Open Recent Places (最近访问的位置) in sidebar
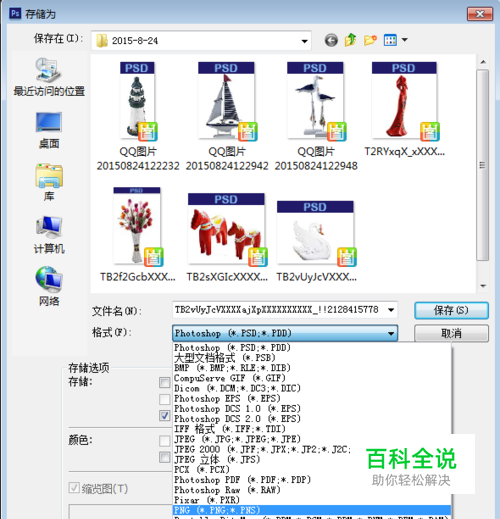The image size is (500, 519). [49, 77]
